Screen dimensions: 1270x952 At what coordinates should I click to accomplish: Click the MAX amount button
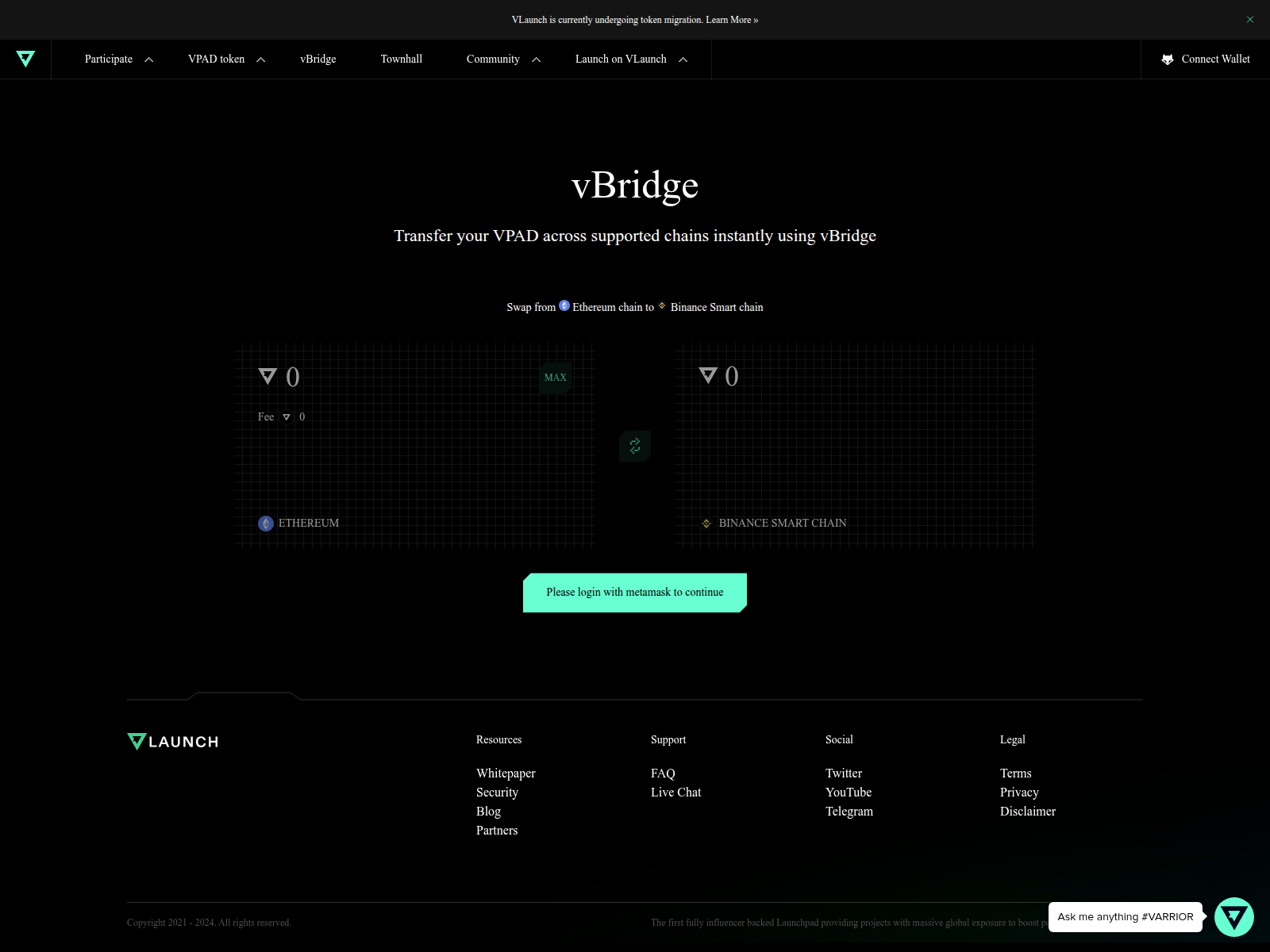click(556, 378)
